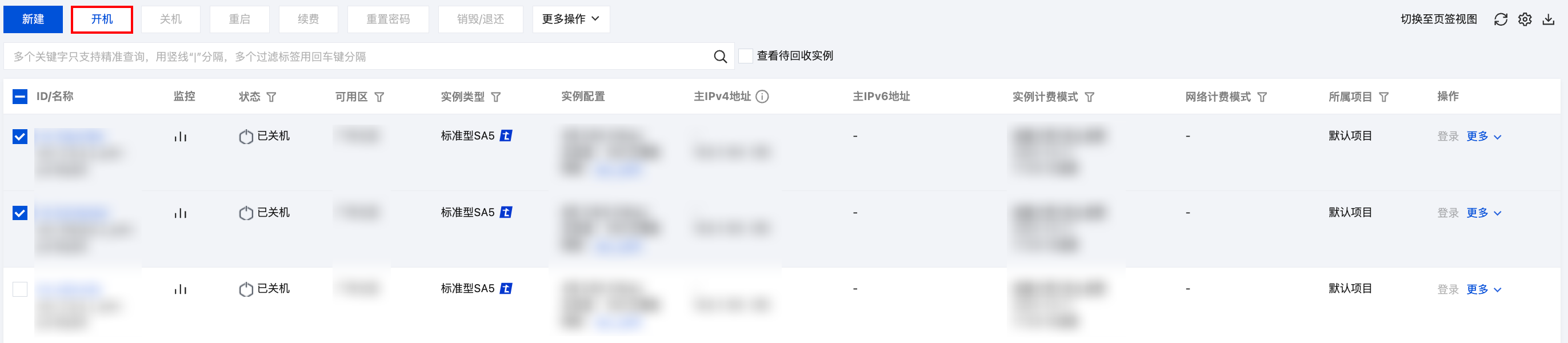Click the filter icon next to 可用区
Viewport: 1568px width, 343px height.
point(379,97)
